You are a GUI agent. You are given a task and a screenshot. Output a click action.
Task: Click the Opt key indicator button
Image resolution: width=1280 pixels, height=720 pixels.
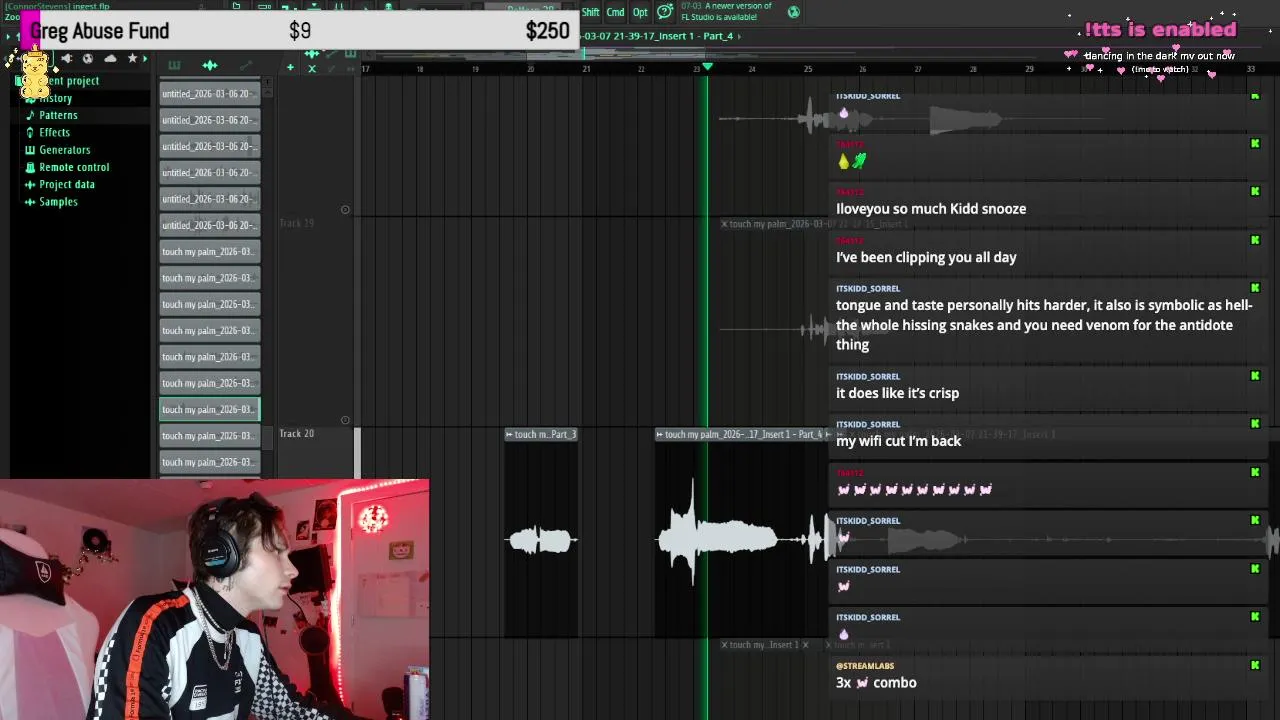(640, 12)
